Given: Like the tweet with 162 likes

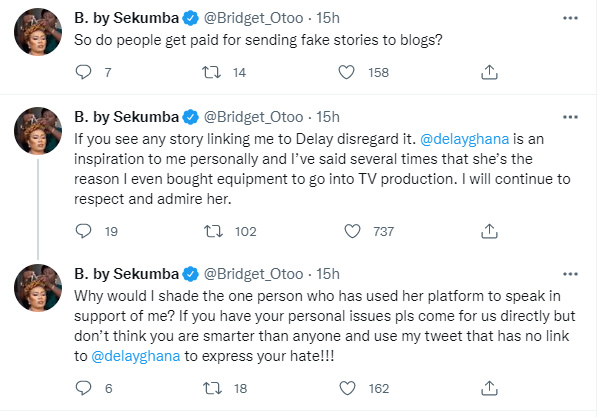Looking at the screenshot, I should [x=347, y=388].
